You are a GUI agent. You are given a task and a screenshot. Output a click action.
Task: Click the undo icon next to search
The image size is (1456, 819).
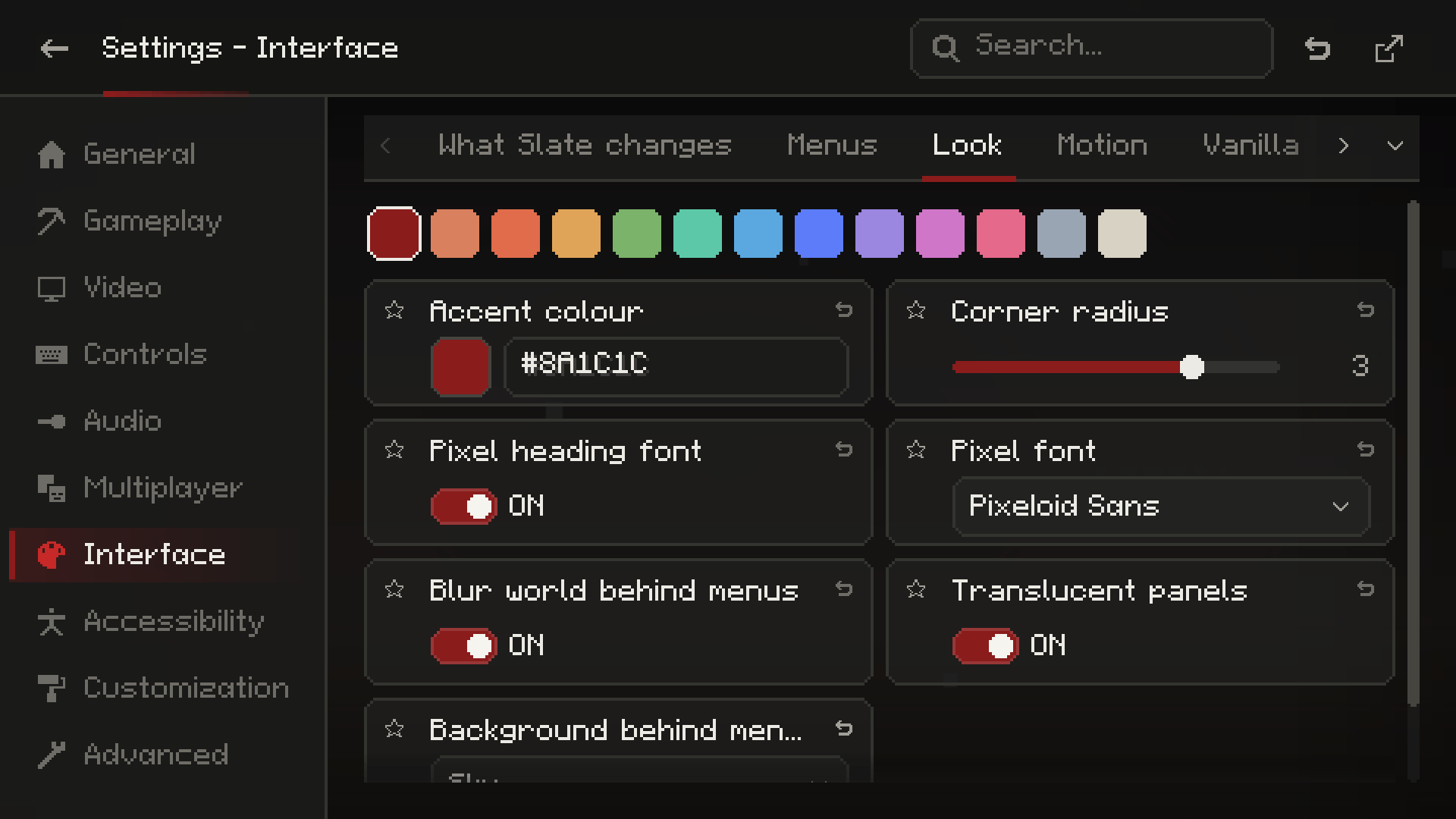pos(1318,49)
